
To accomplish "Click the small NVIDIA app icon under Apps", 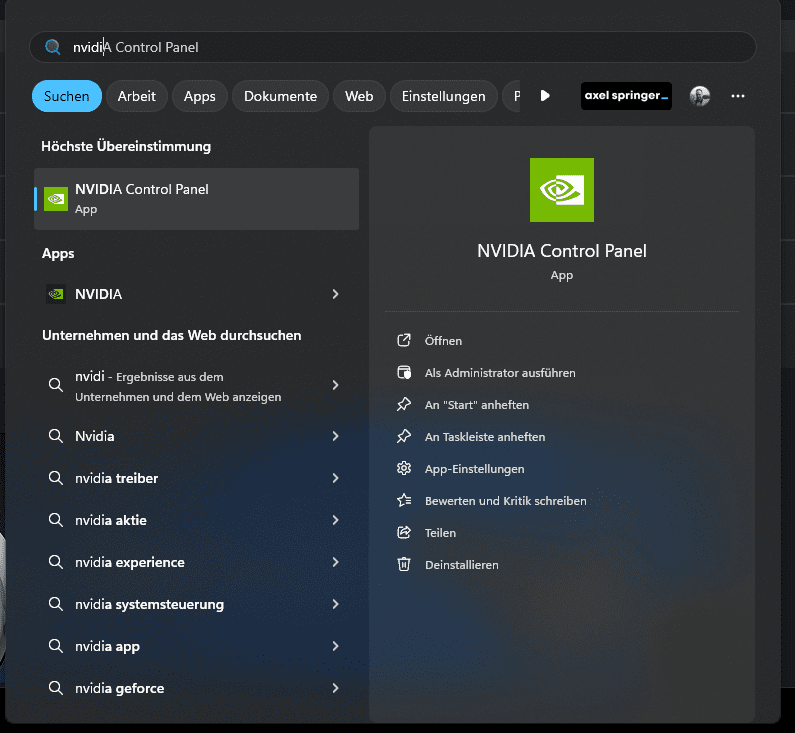I will point(56,294).
